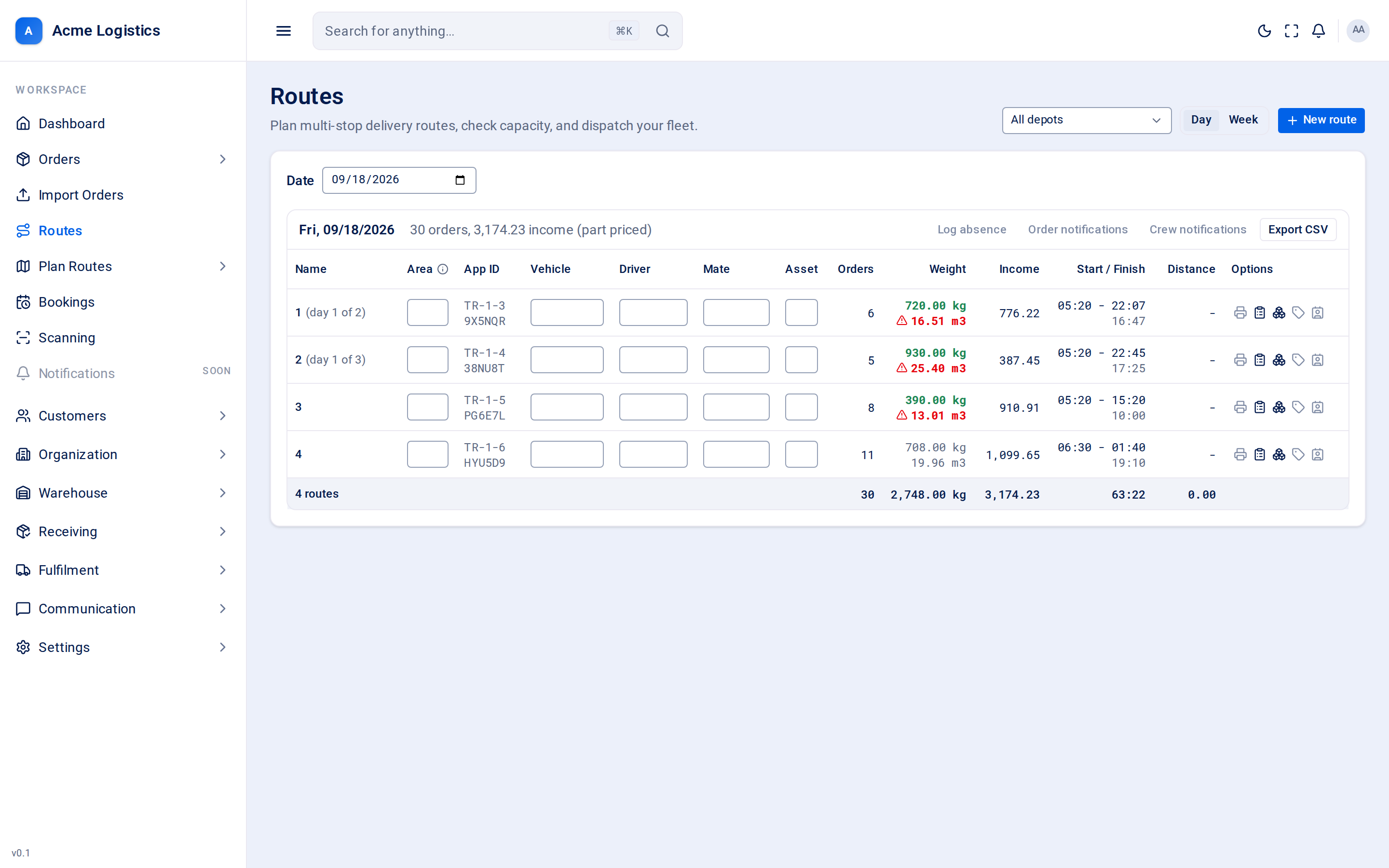Screen dimensions: 1389x868
Task: Open Scanning in the sidebar
Action: pyautogui.click(x=123, y=338)
